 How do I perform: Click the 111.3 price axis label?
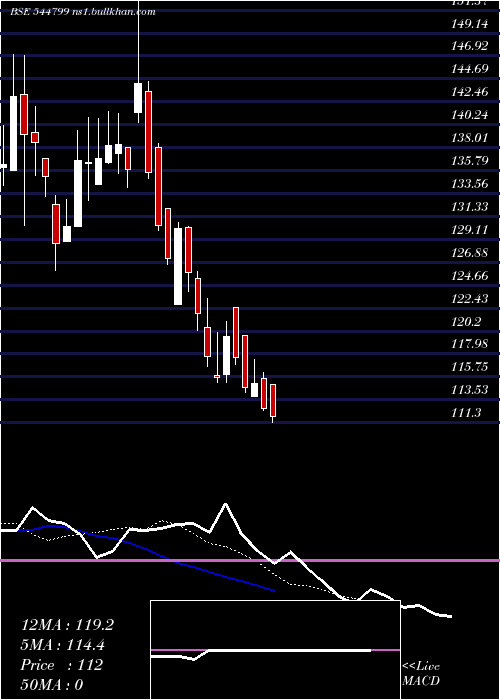[467, 413]
